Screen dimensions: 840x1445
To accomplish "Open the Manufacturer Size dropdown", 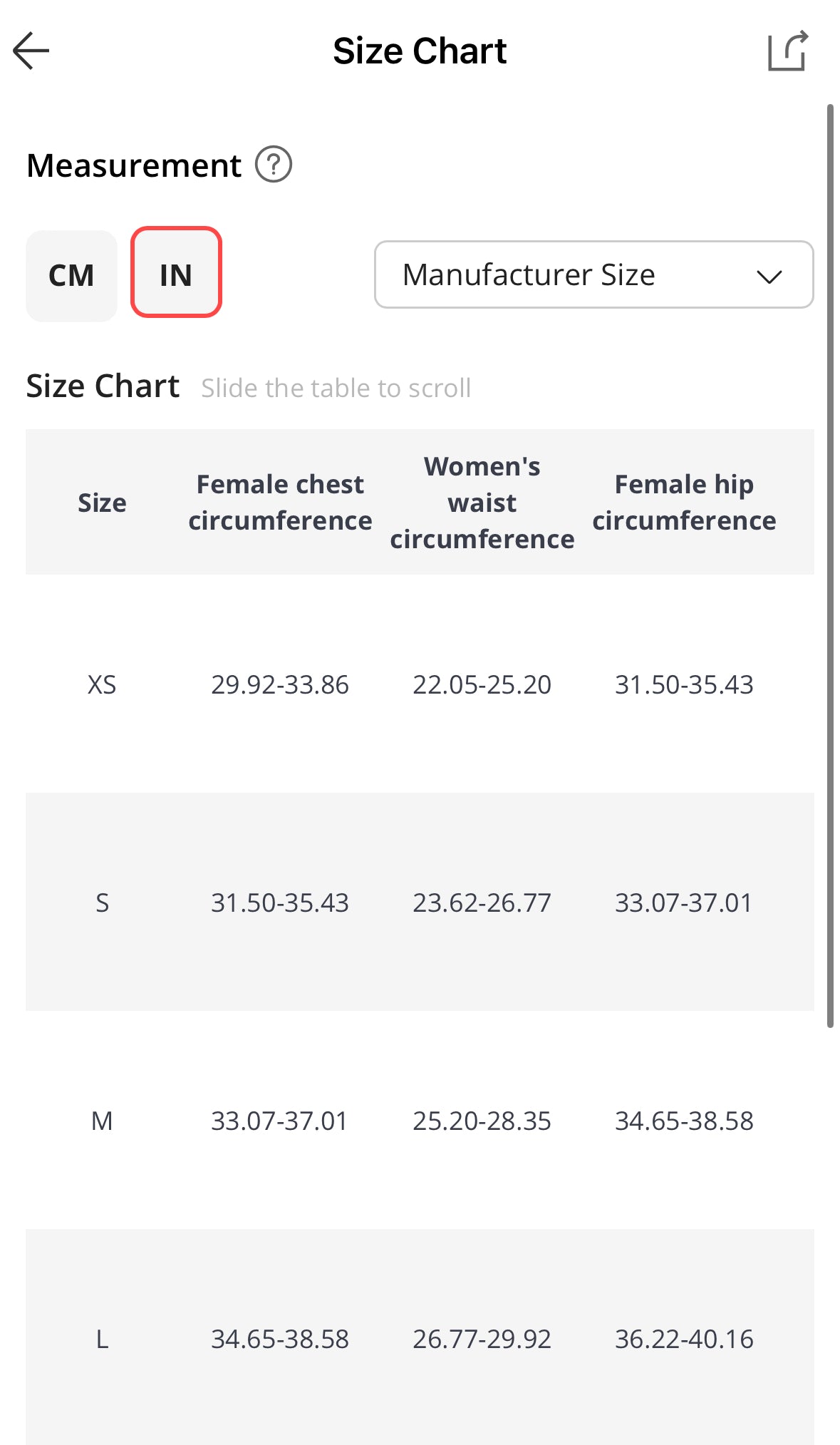I will (527, 274).
